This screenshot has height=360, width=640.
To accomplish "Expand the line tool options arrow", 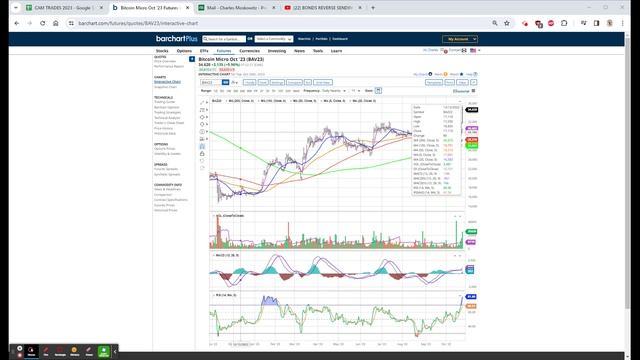I will click(x=207, y=102).
